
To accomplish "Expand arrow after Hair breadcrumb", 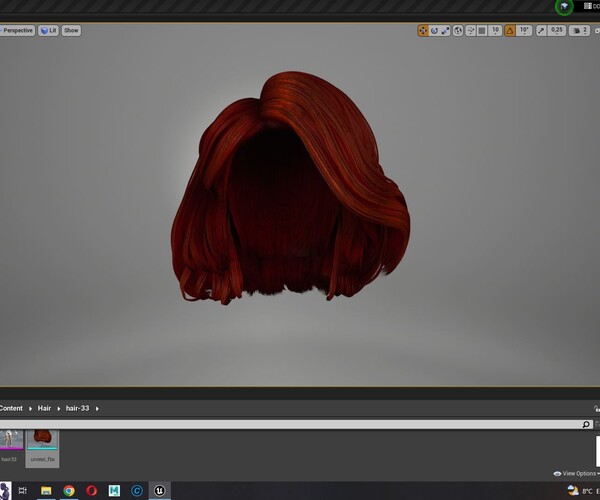I will 59,409.
